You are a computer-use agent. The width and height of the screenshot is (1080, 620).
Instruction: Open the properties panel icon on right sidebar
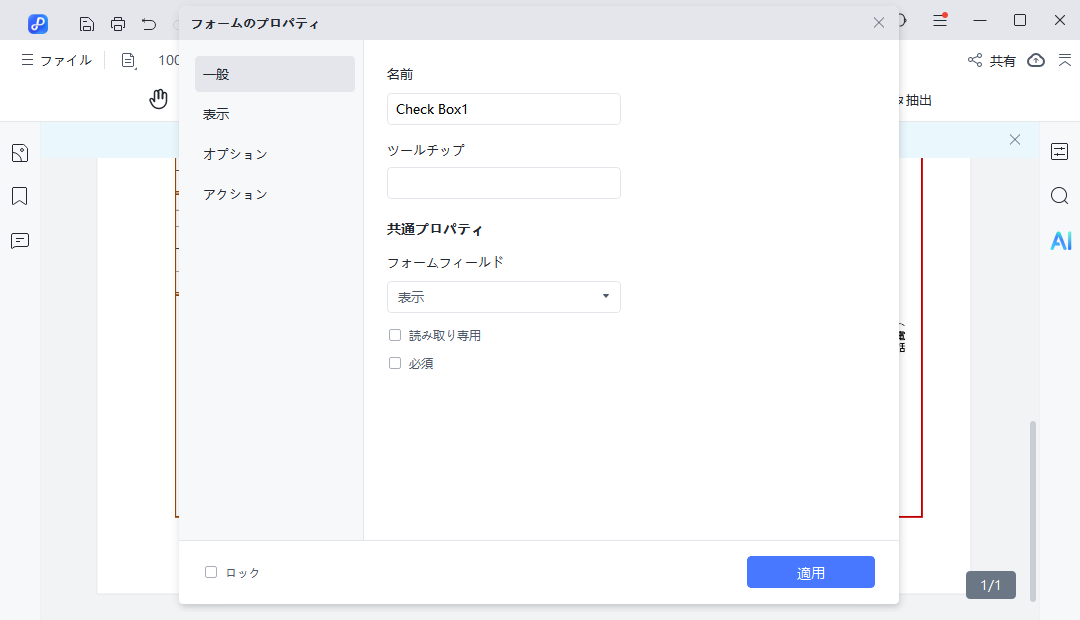(1059, 152)
